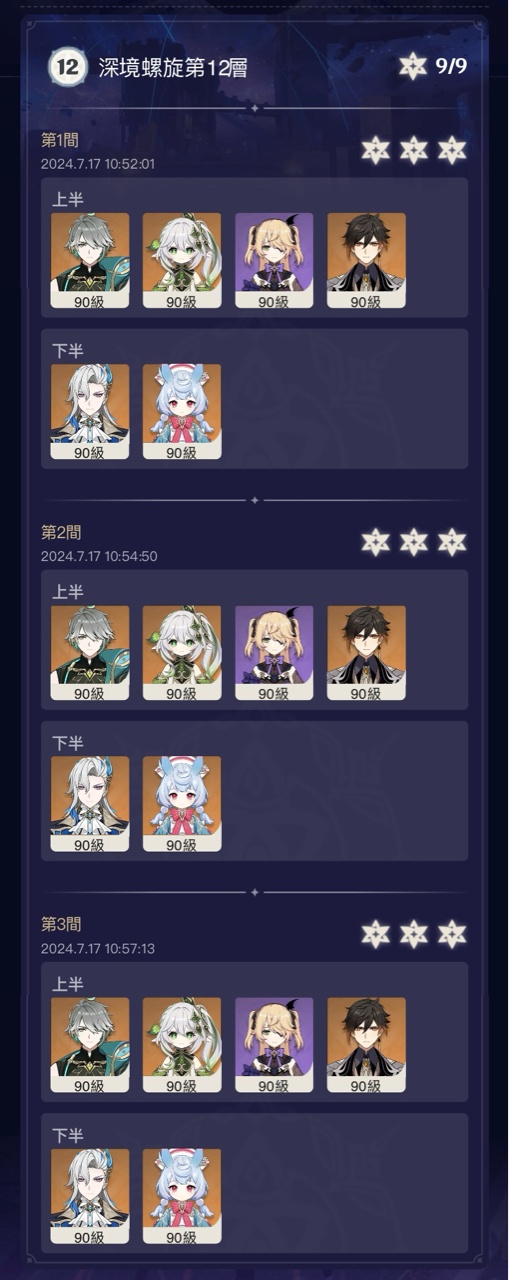Click the 深境螺旋第12層 title

173,68
